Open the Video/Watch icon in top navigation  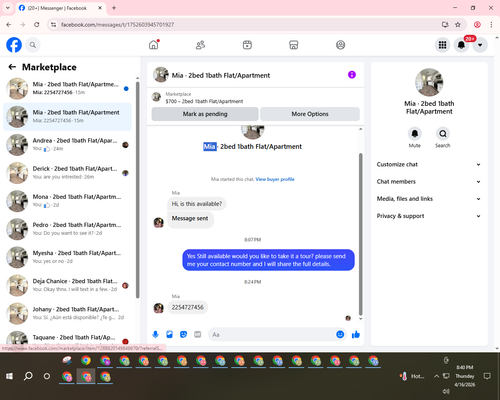[x=247, y=45]
